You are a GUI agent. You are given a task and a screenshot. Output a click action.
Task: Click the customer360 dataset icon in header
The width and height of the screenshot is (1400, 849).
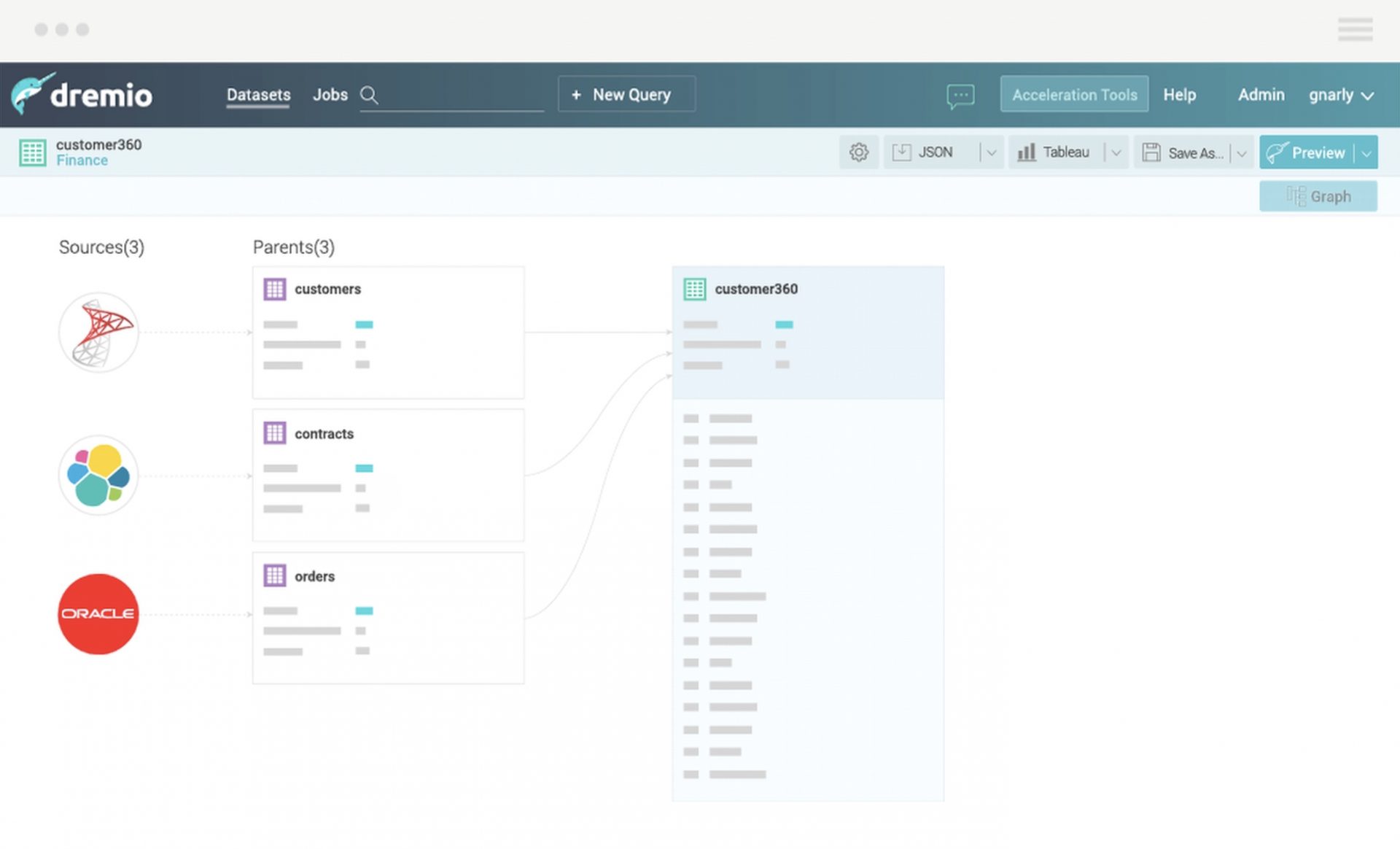coord(33,152)
